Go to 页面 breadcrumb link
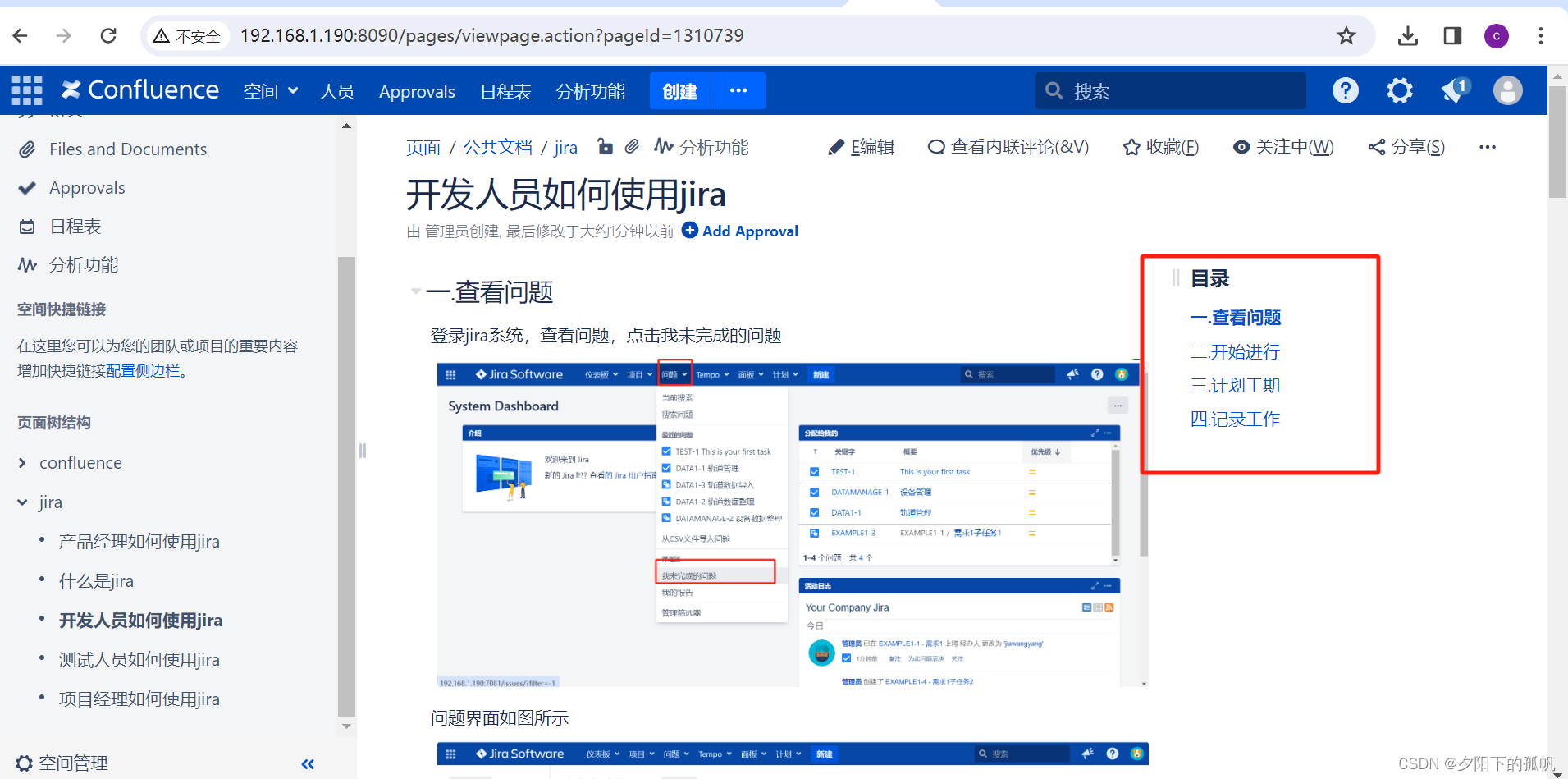Viewport: 1568px width, 779px height. (423, 148)
